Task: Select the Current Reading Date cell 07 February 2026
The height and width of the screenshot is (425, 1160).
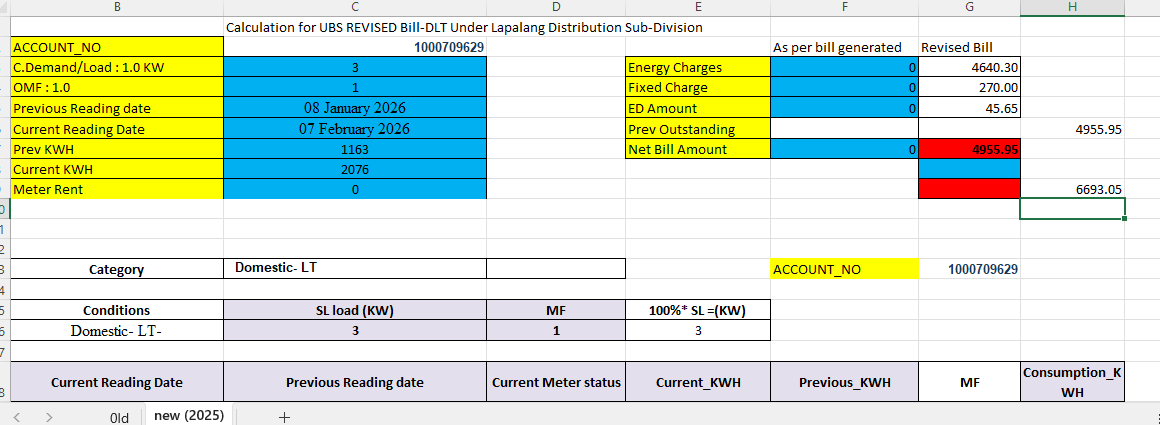Action: 355,129
